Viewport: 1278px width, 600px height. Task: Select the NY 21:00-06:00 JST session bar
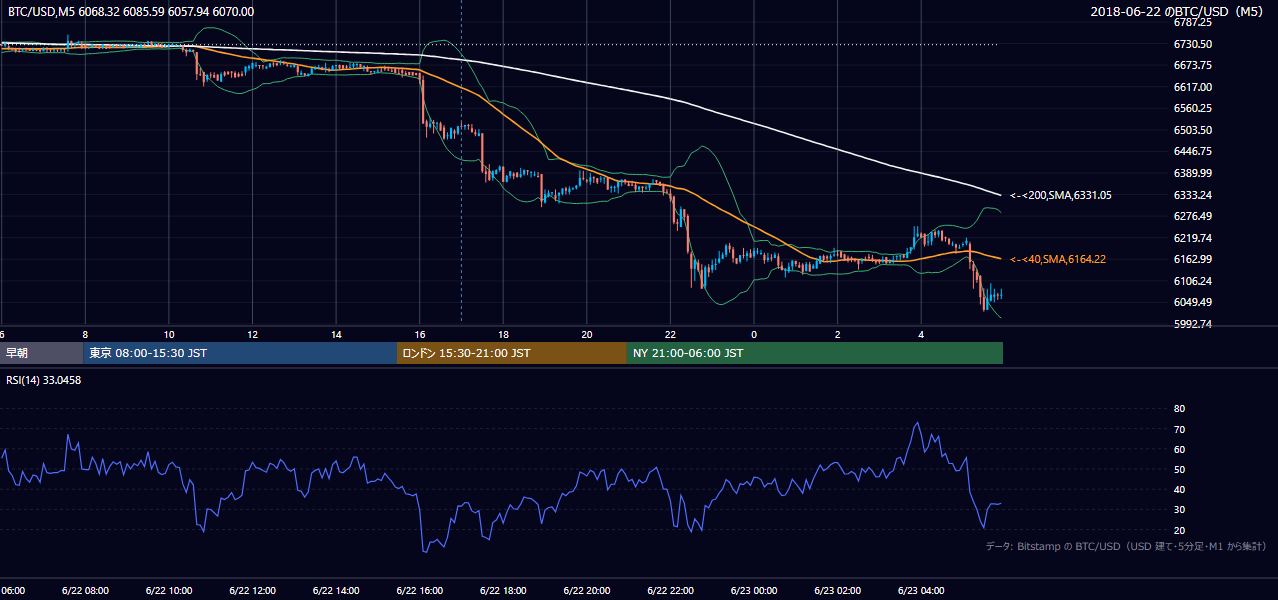pos(815,353)
